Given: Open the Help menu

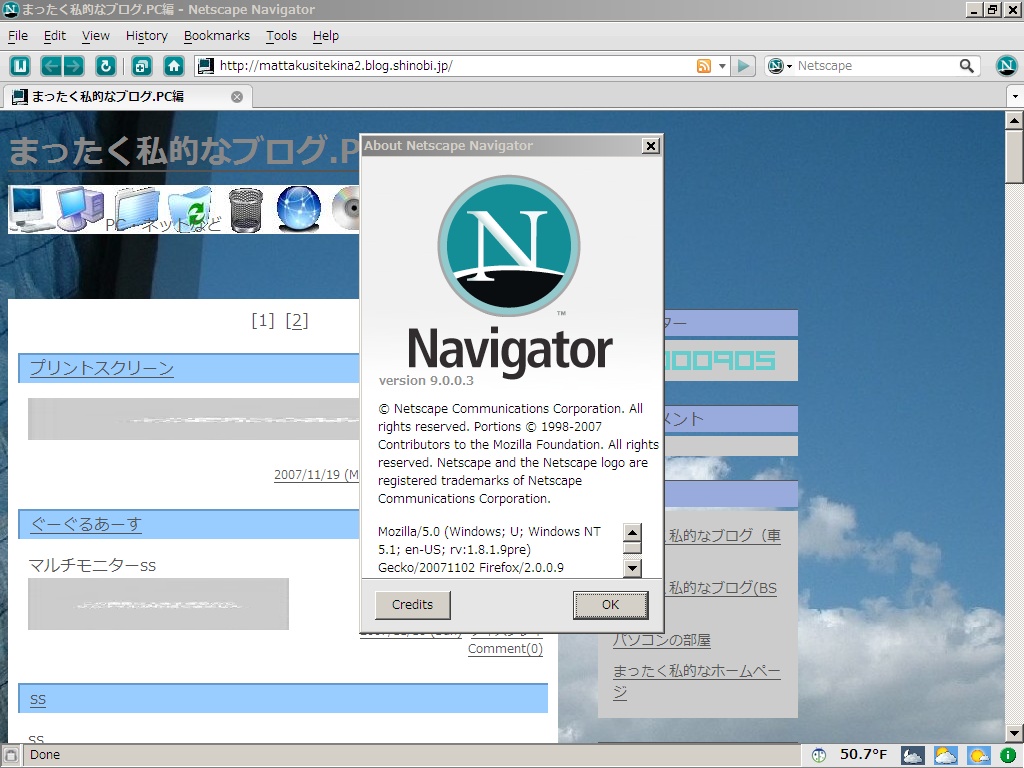Looking at the screenshot, I should tap(325, 36).
